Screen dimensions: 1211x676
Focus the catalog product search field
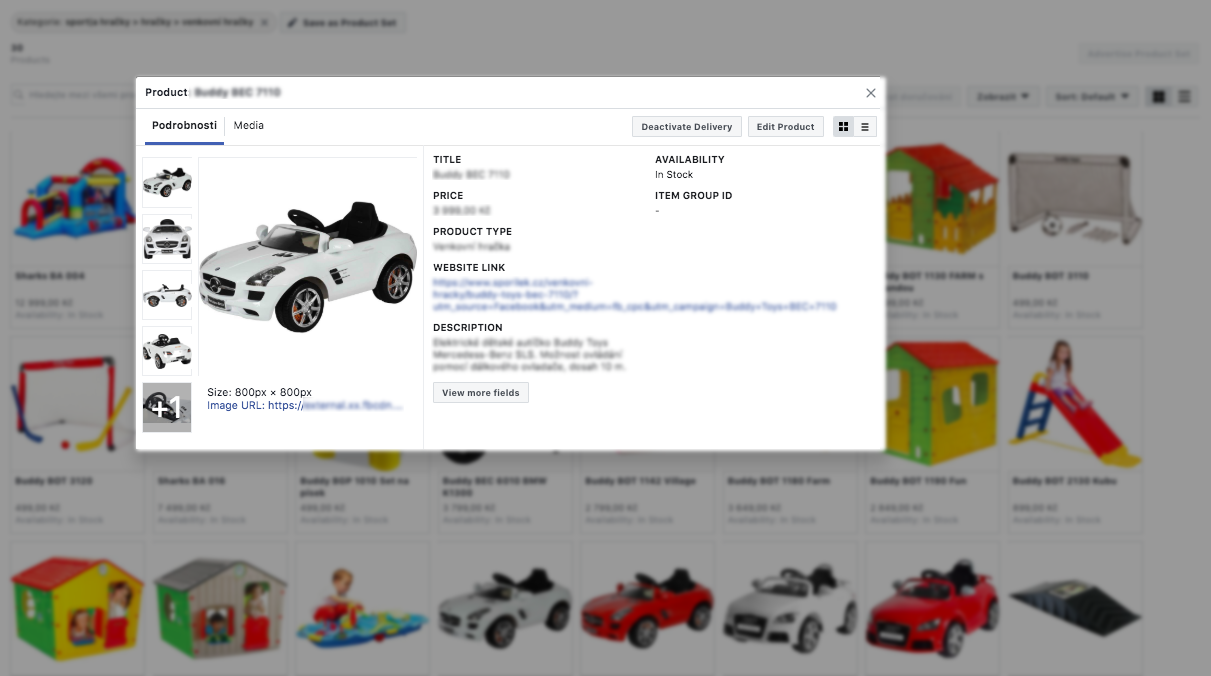pyautogui.click(x=75, y=96)
